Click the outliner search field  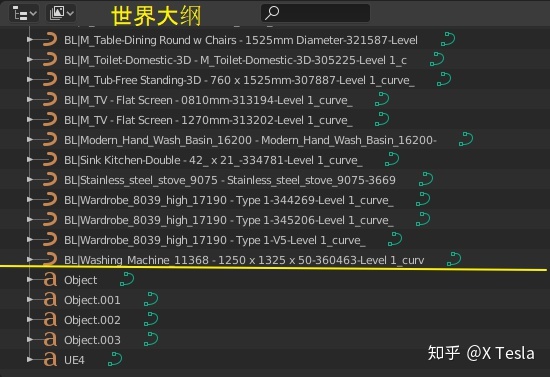point(315,13)
